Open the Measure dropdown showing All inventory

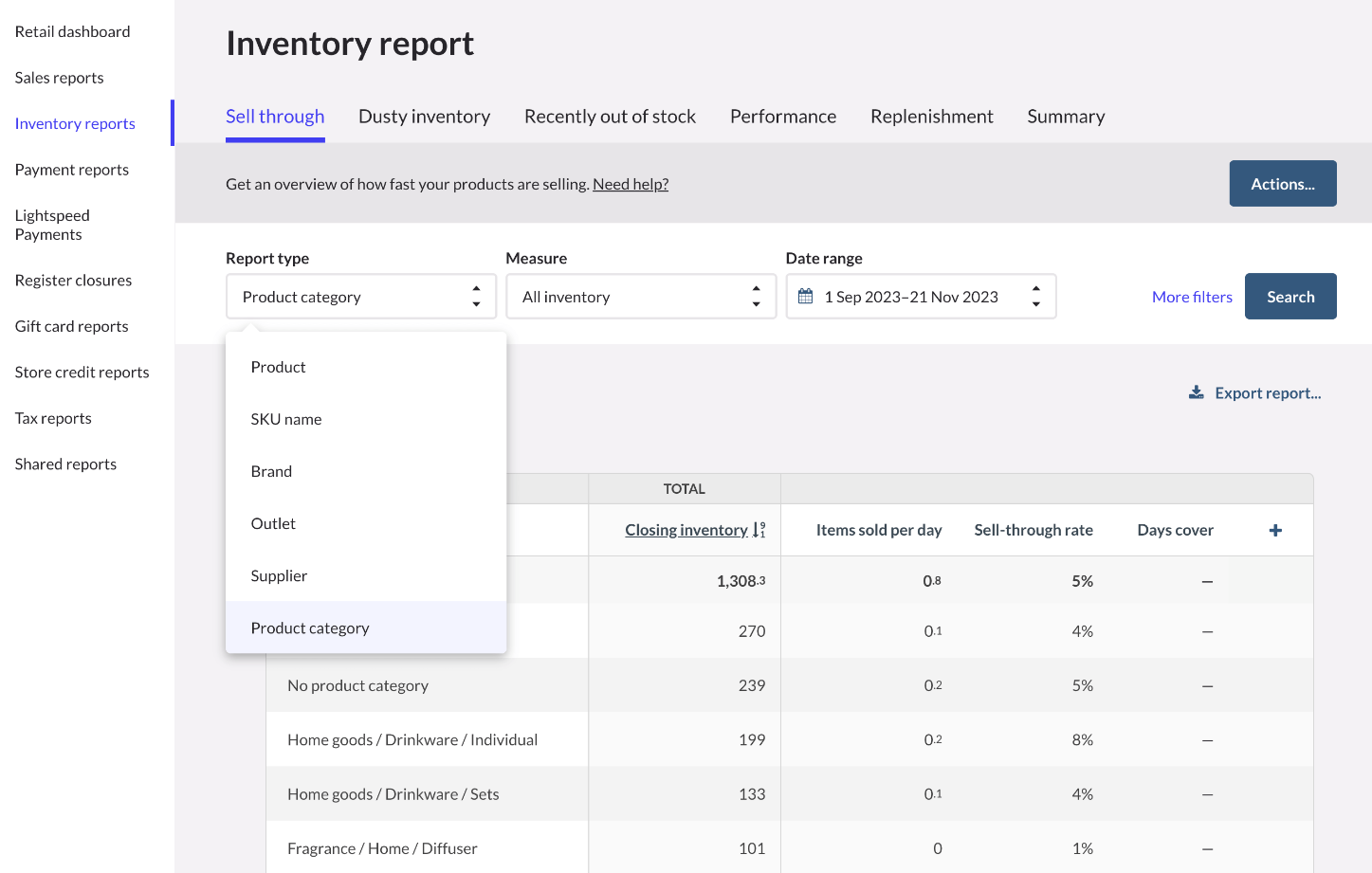[626, 296]
